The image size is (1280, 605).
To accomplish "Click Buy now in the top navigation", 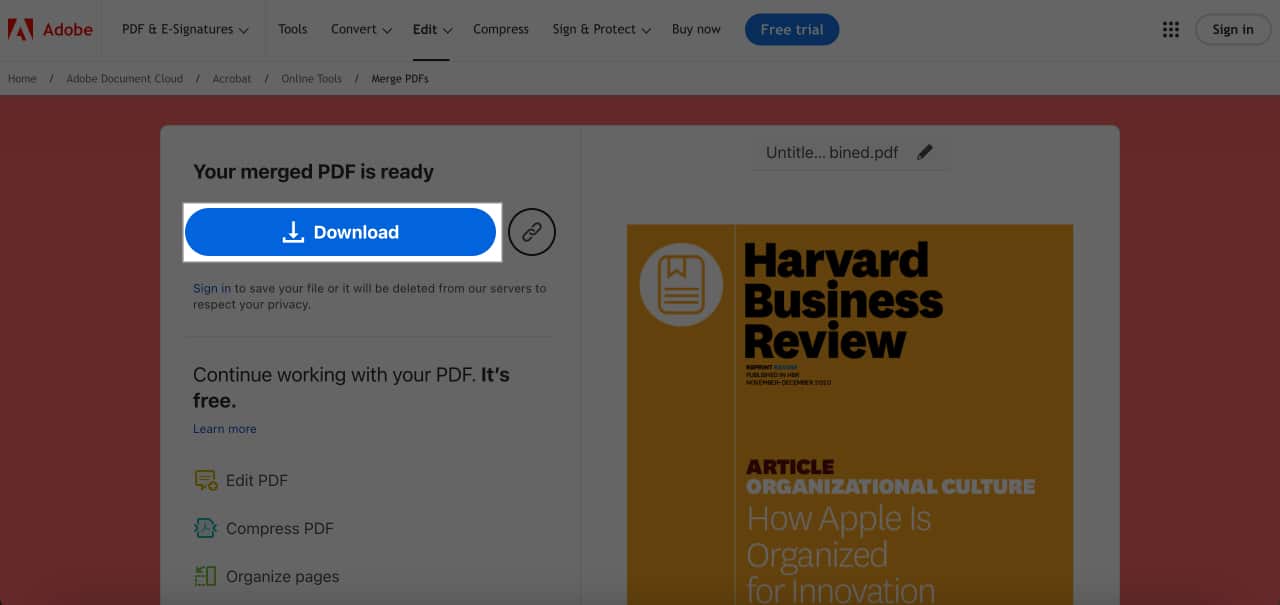I will [x=696, y=29].
